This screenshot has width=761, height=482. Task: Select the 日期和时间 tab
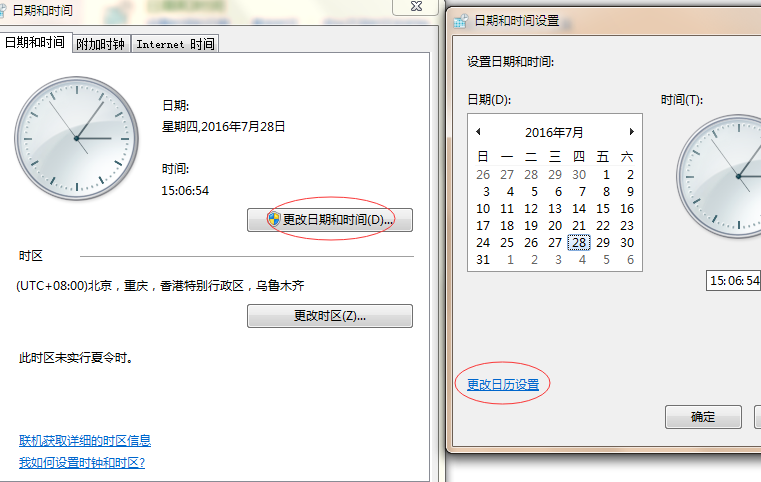click(x=35, y=42)
